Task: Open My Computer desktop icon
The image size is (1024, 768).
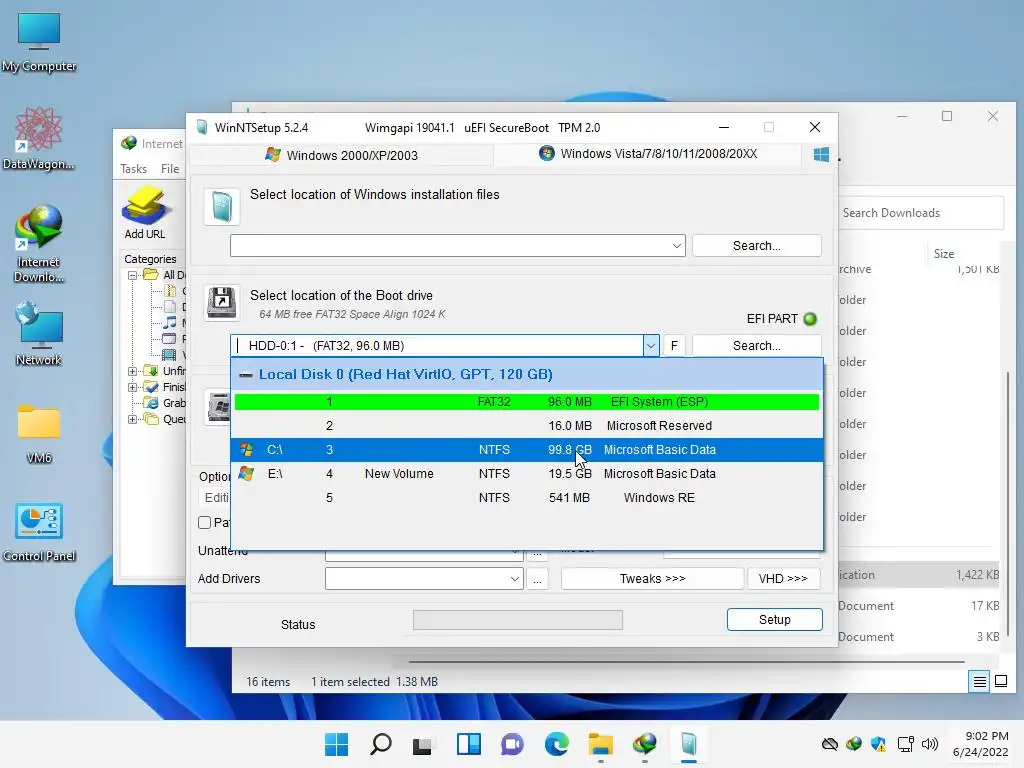Action: [x=39, y=42]
